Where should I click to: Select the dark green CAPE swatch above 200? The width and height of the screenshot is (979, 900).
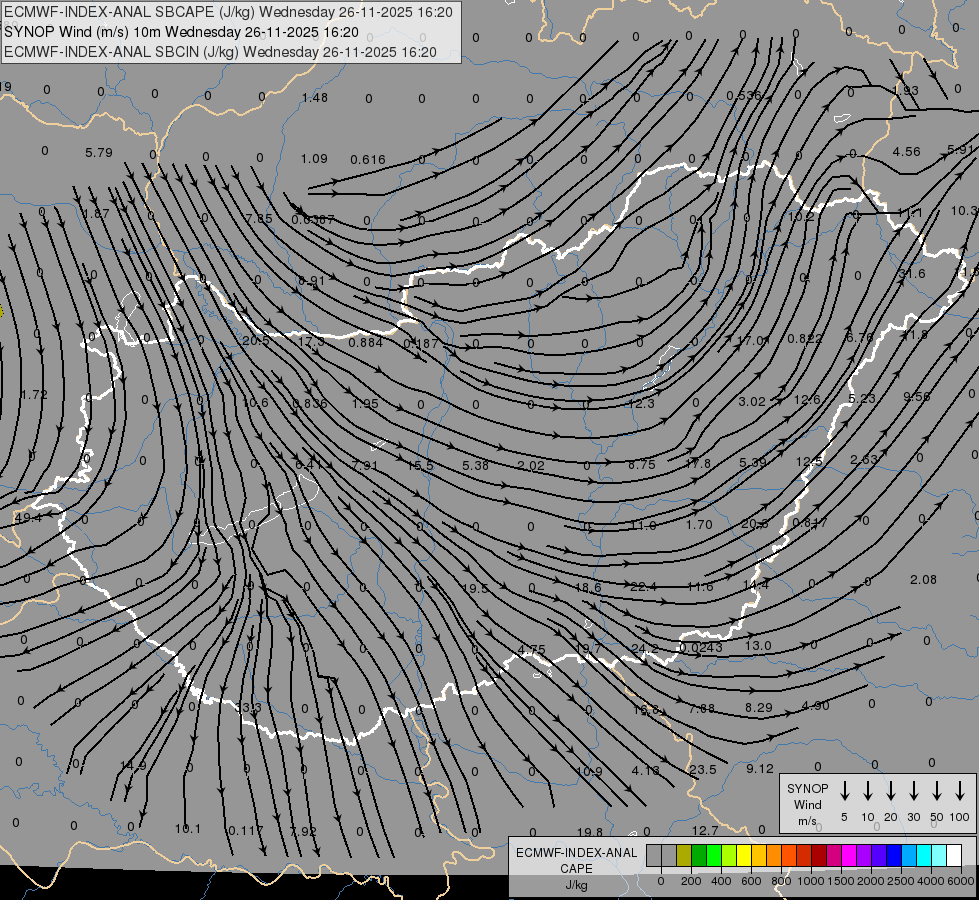699,856
